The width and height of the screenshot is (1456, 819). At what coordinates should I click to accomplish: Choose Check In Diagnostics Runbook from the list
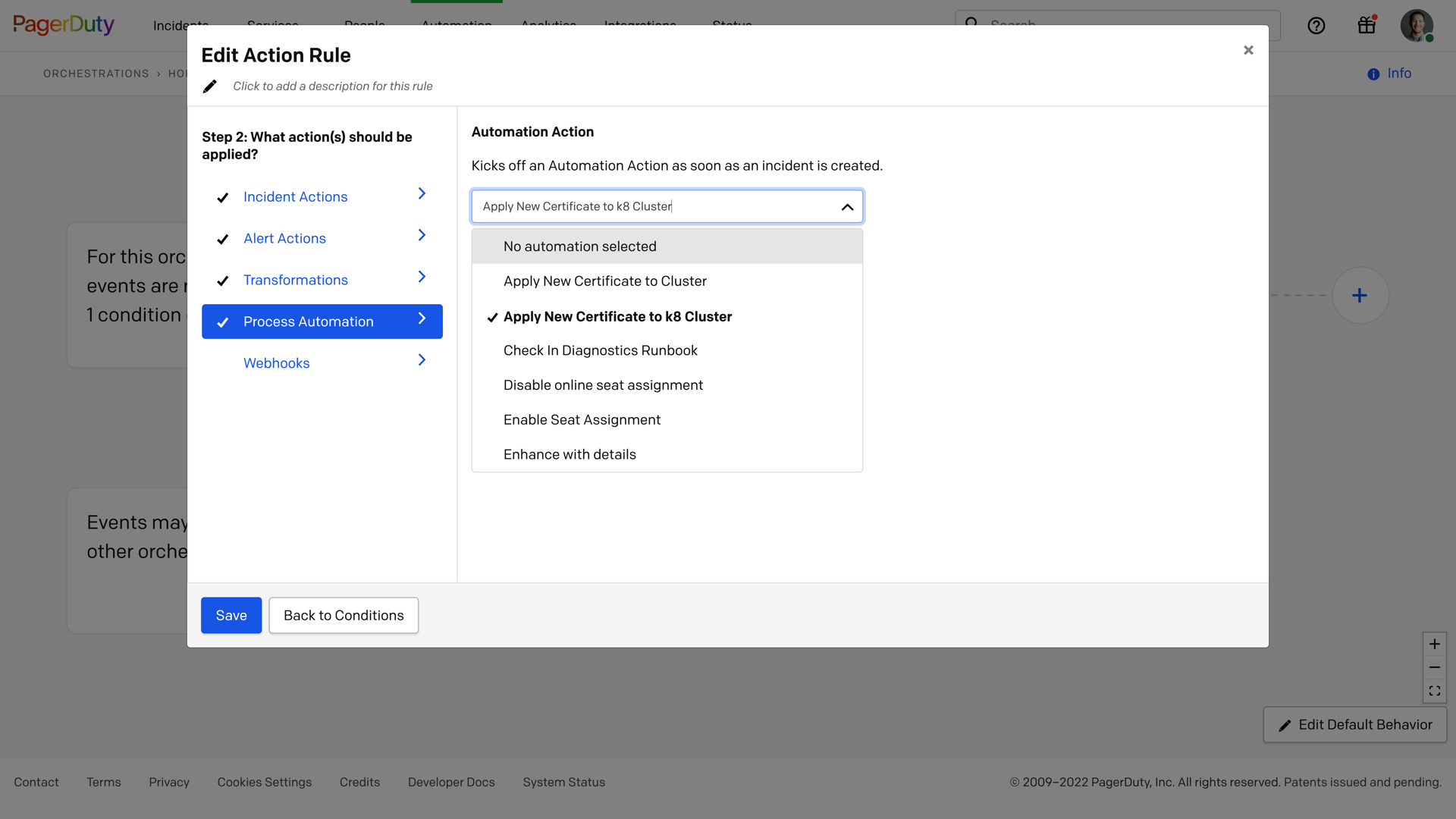point(600,350)
